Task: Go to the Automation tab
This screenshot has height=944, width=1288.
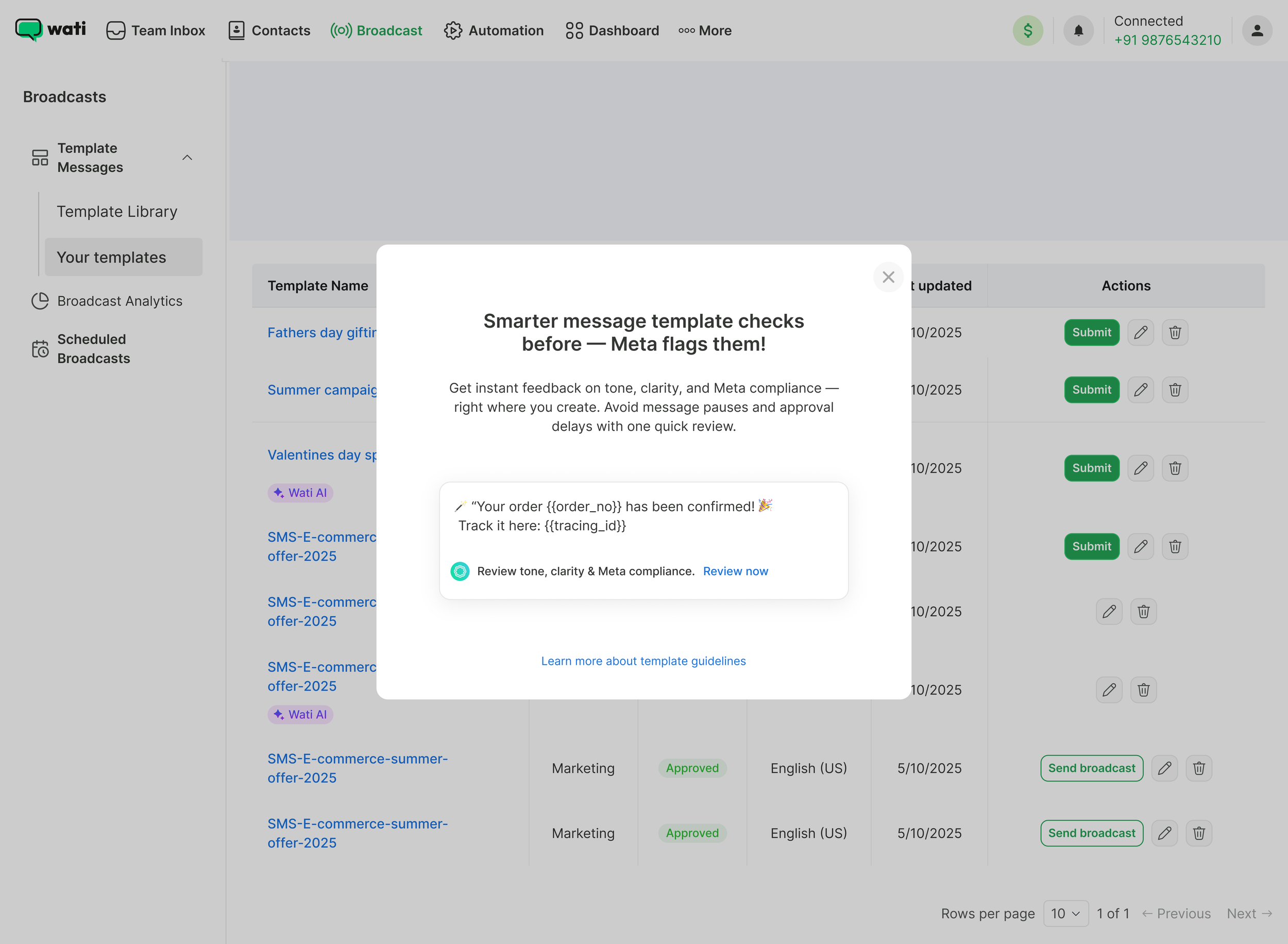Action: click(x=494, y=31)
